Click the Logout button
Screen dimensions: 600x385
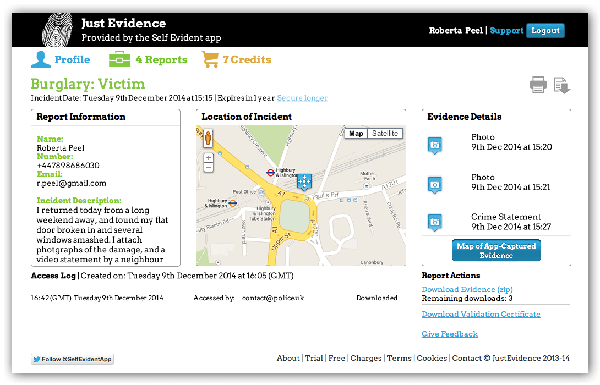[545, 31]
